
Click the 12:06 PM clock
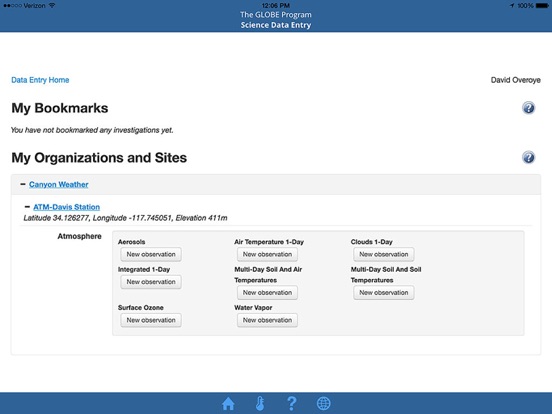coord(276,5)
